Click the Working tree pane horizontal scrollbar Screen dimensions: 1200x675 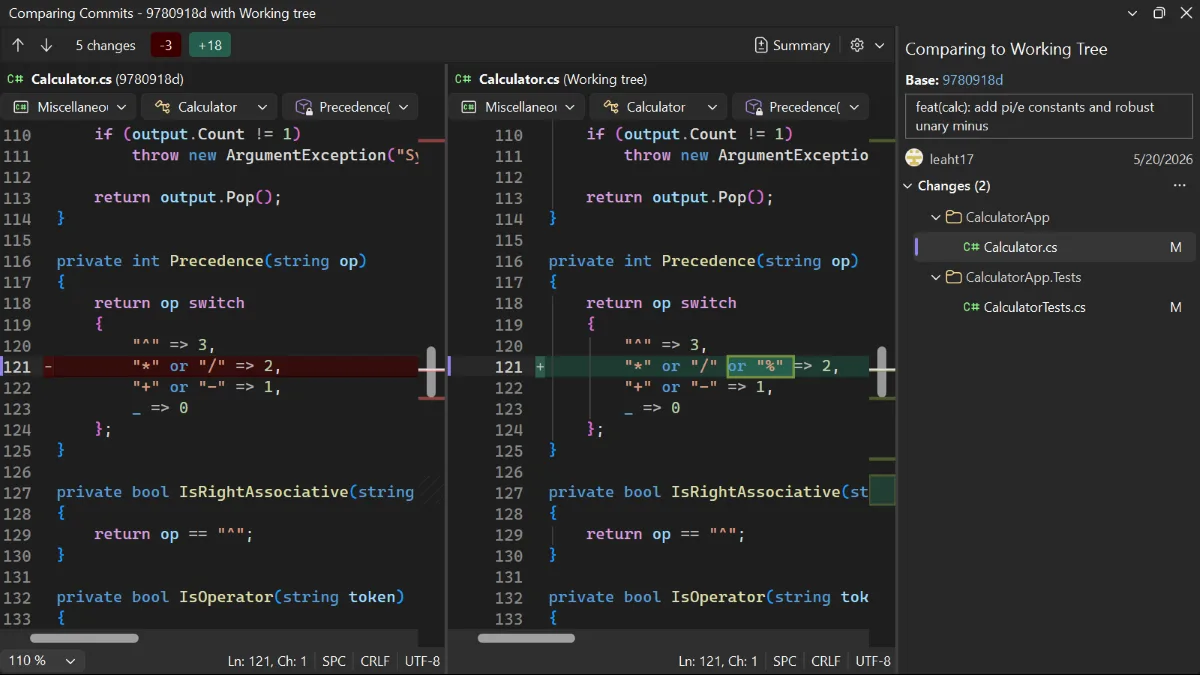(x=526, y=638)
